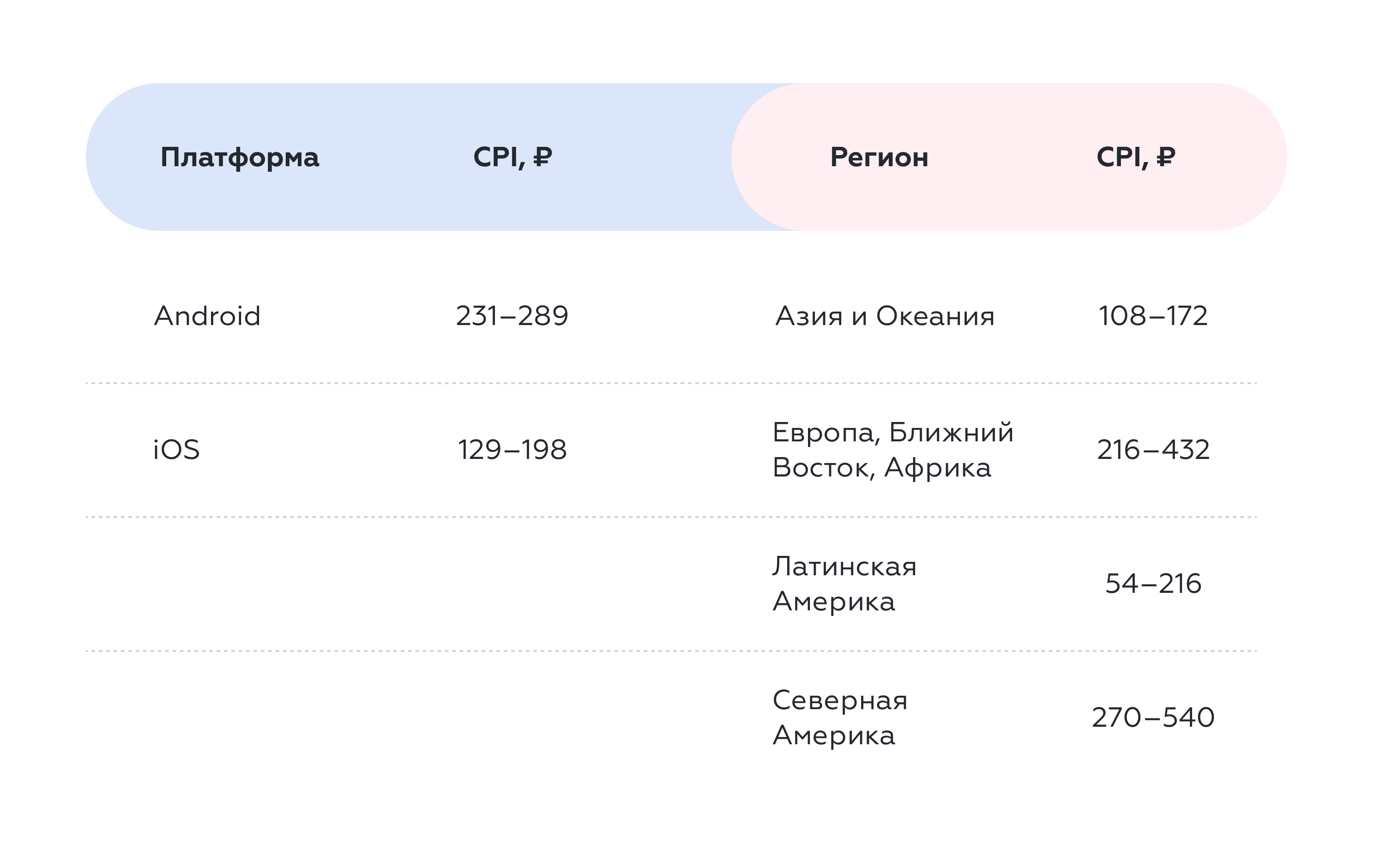The width and height of the screenshot is (1374, 868).
Task: Click the pink section CPI, ₽ header
Action: click(x=1136, y=157)
